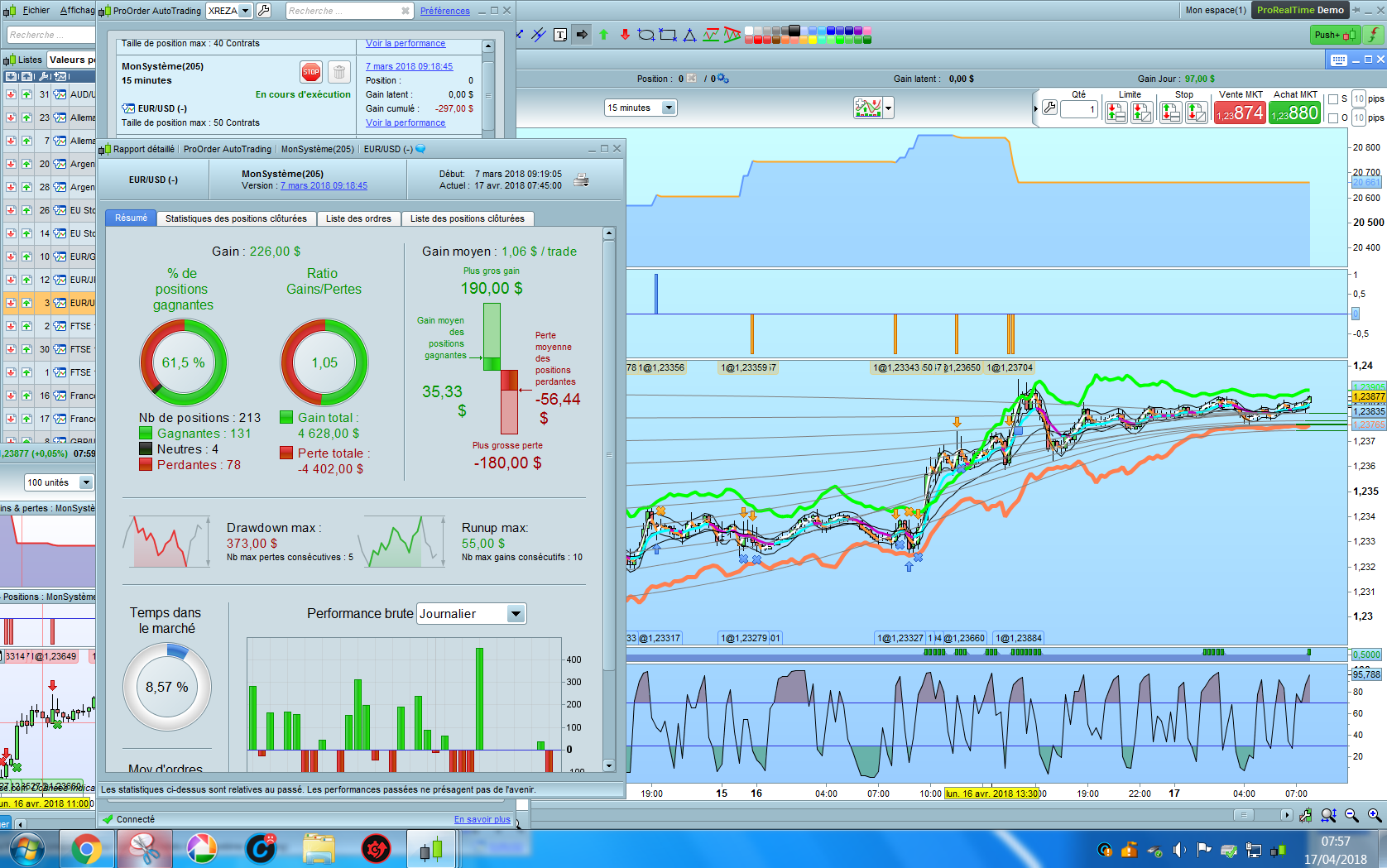This screenshot has height=868, width=1387.
Task: Enable the S pips checkbox
Action: coord(1332,99)
